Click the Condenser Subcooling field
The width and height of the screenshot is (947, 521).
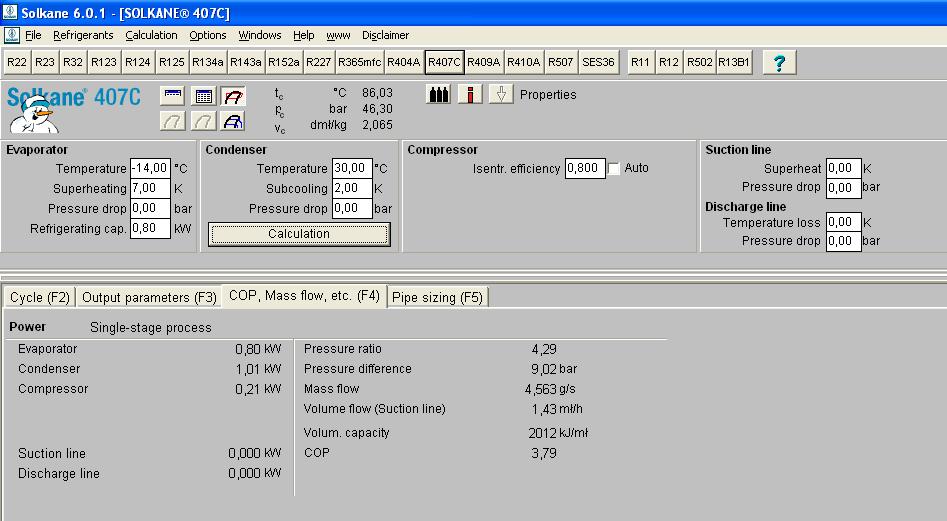(352, 188)
